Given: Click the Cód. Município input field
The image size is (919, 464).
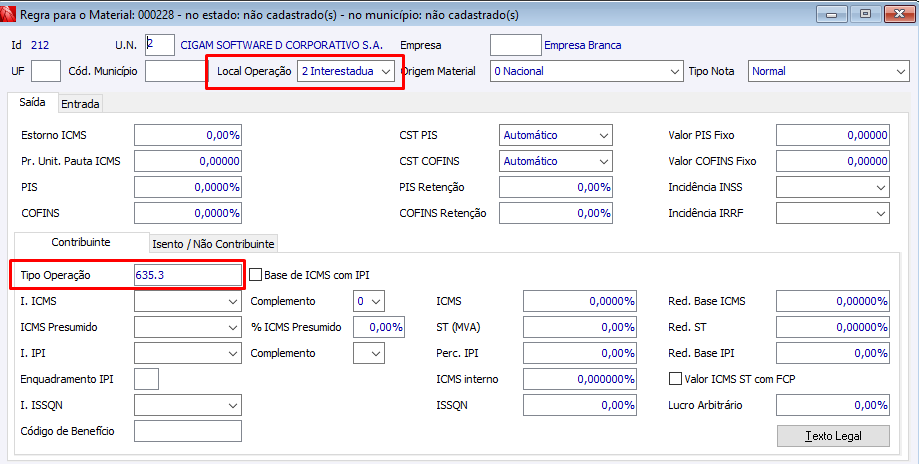Looking at the screenshot, I should coord(175,72).
